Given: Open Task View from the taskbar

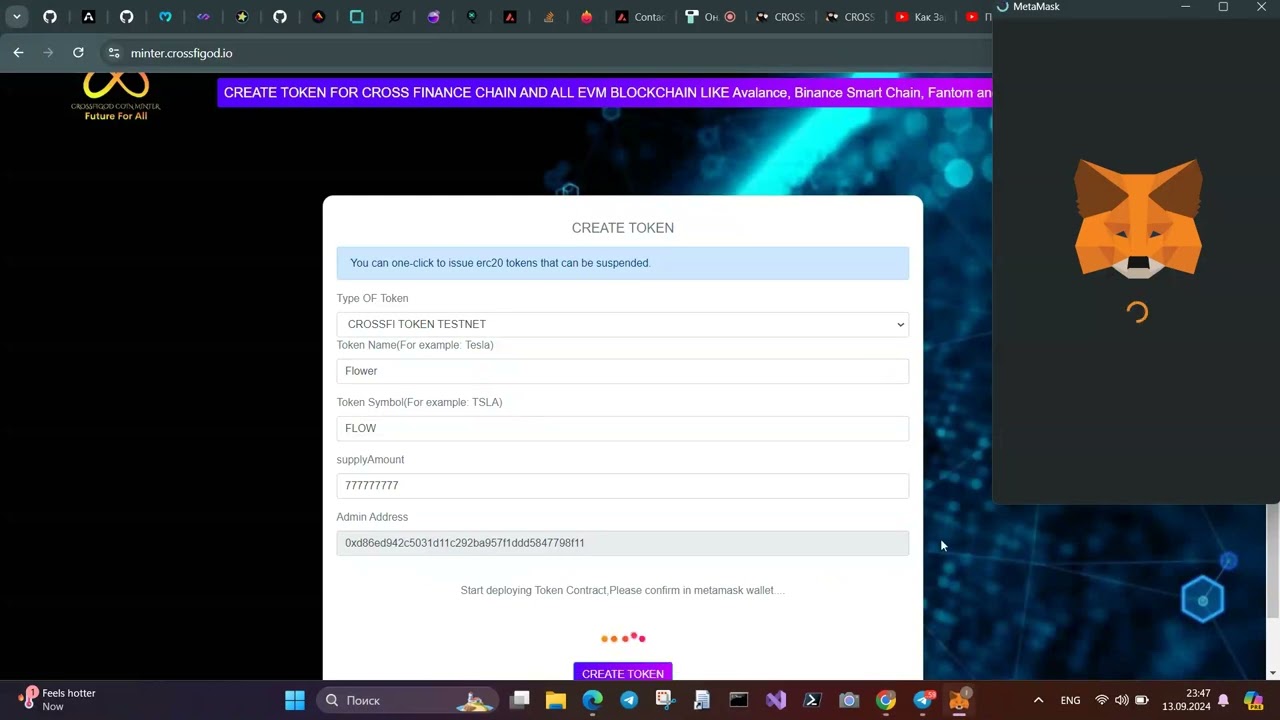Looking at the screenshot, I should [x=519, y=700].
